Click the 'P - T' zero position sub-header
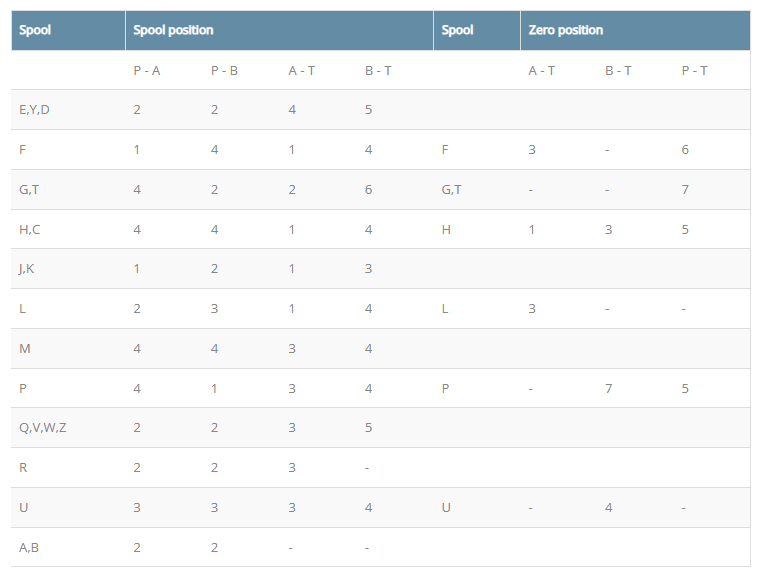Viewport: 762px width, 576px height. tap(694, 70)
